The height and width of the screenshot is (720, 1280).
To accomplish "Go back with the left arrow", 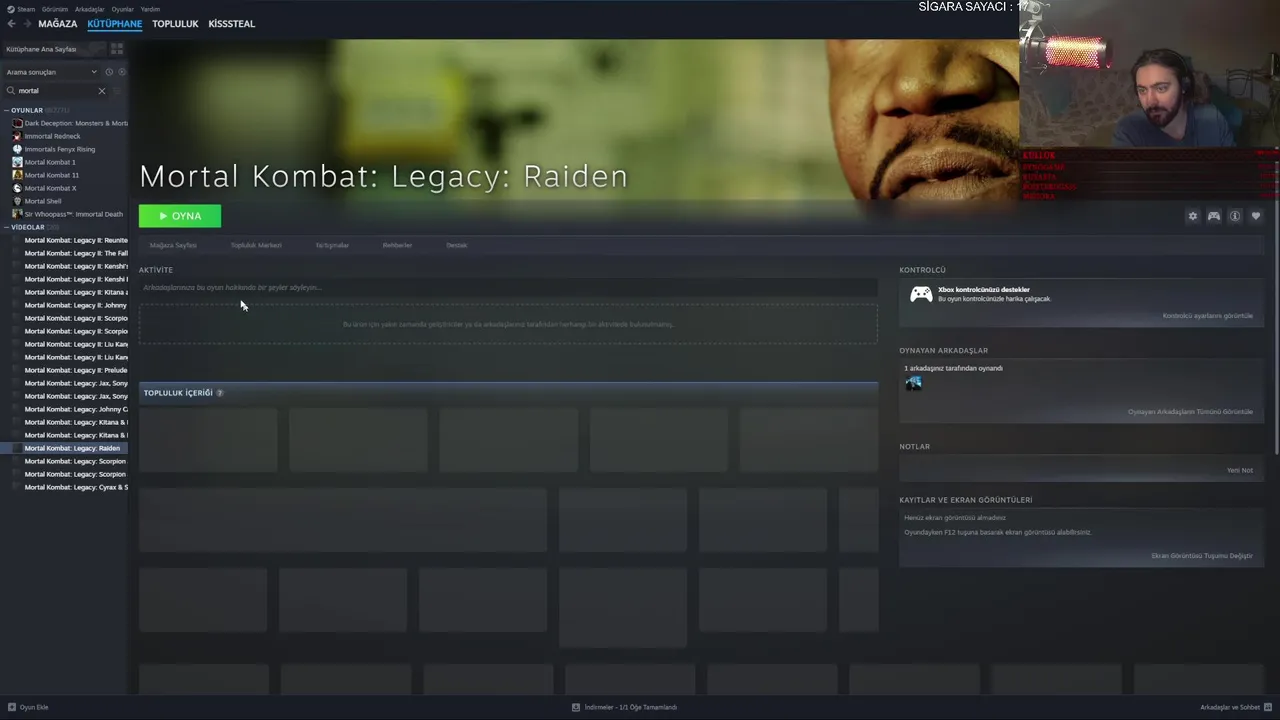I will [x=11, y=23].
